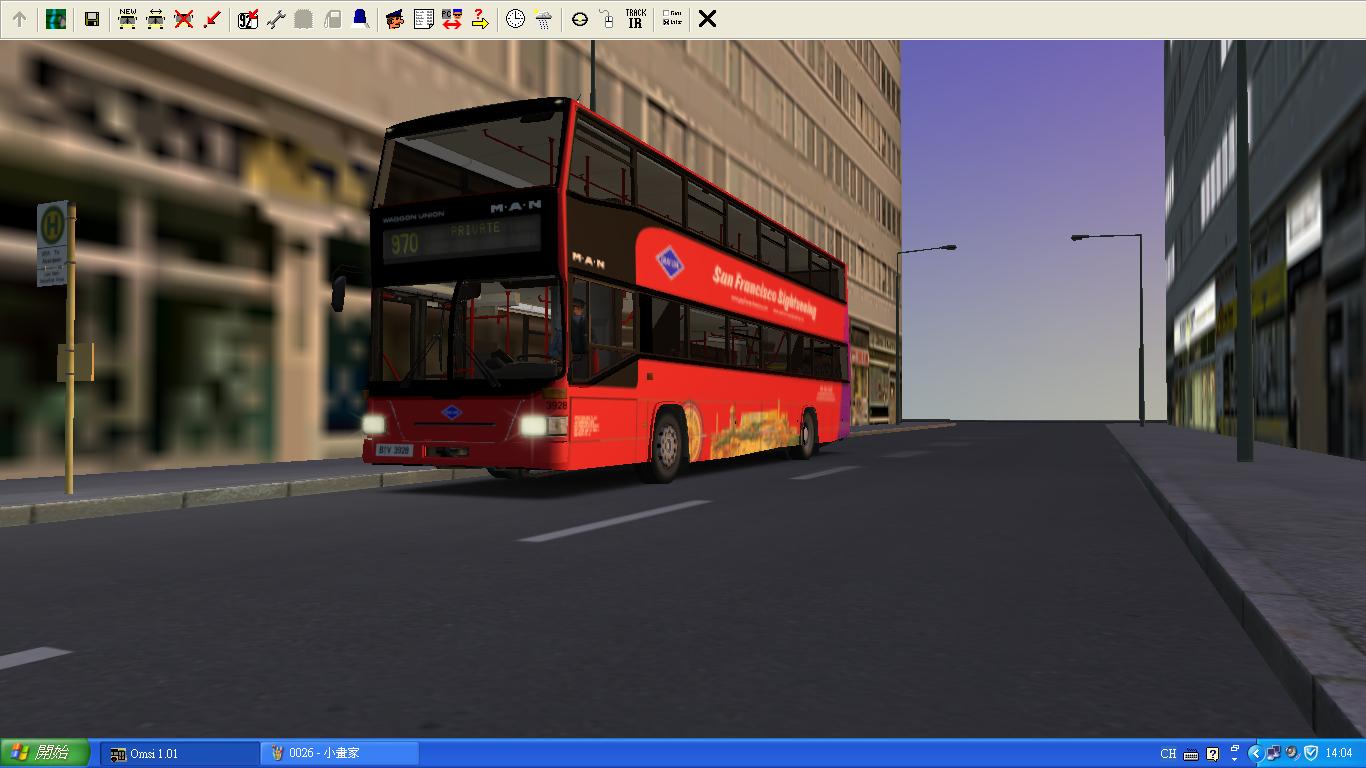Viewport: 1366px width, 768px height.
Task: Switch to Omsi 1.01 taskbar button
Action: pos(180,753)
